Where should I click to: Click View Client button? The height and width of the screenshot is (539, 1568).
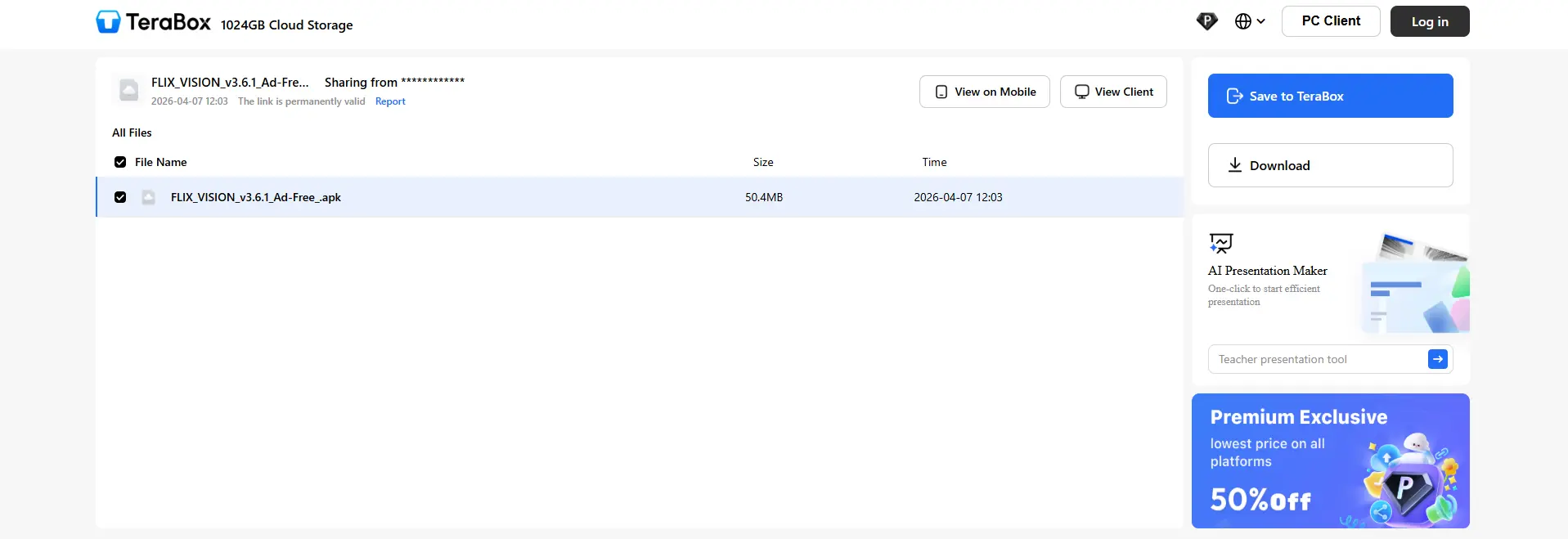point(1113,92)
